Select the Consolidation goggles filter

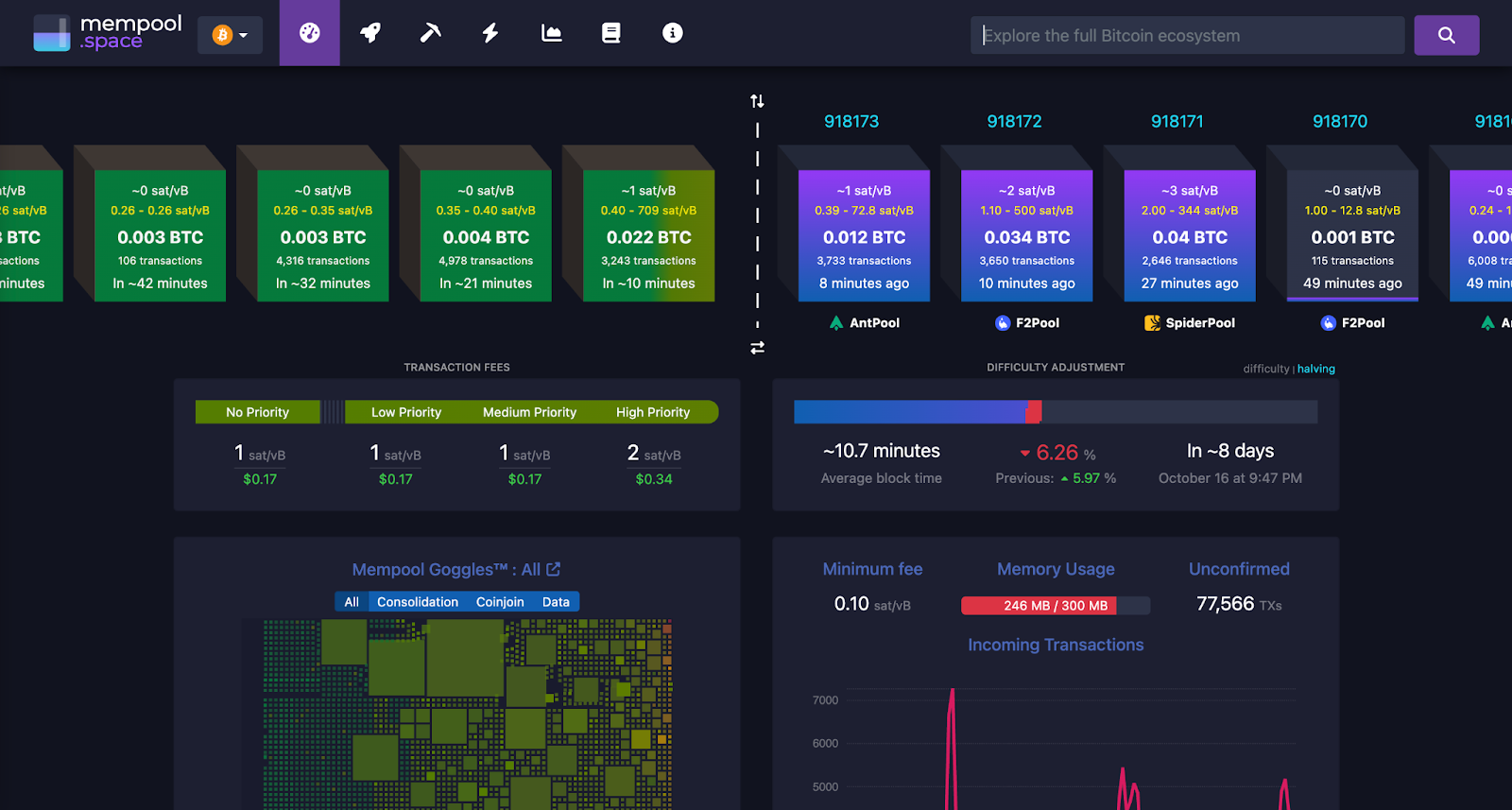pos(417,602)
